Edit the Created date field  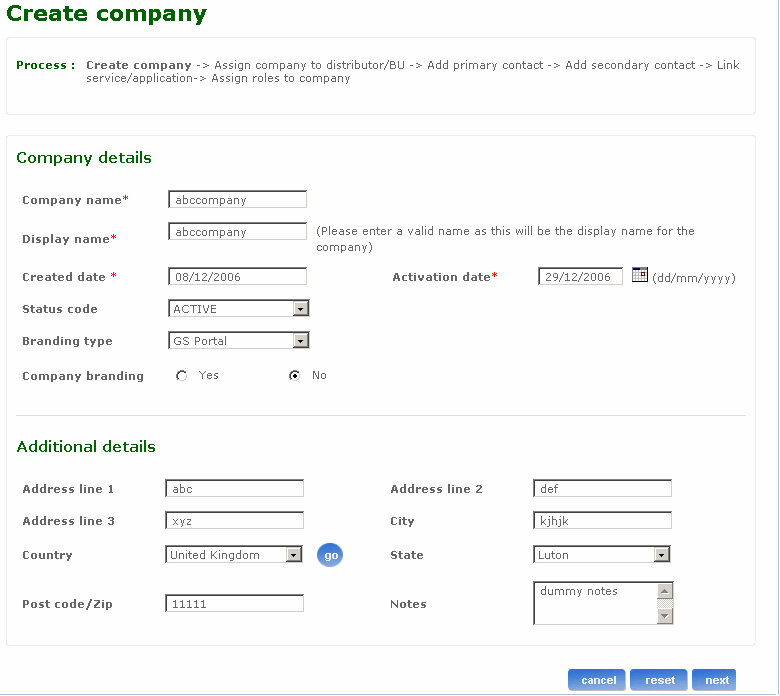(238, 277)
